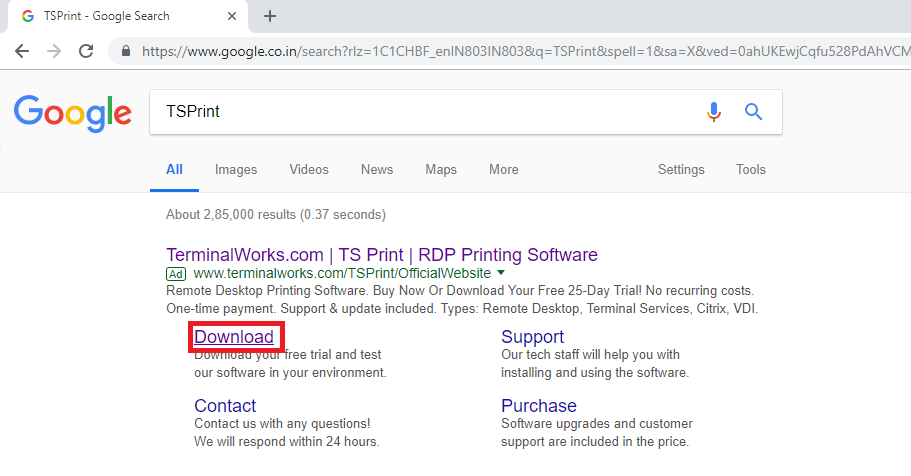Click 'One-time payment' description line
Screen dimensions: 911x476
[x=462, y=309]
